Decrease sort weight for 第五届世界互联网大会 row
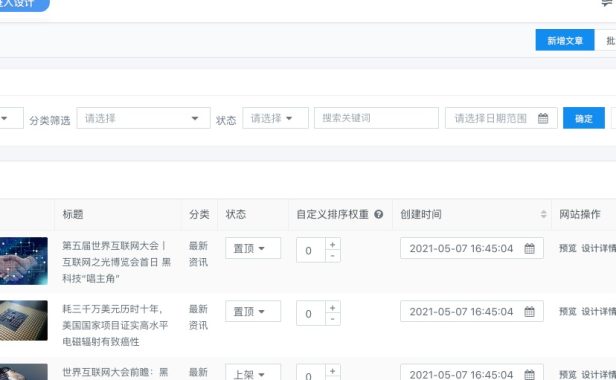The width and height of the screenshot is (616, 380). [333, 256]
